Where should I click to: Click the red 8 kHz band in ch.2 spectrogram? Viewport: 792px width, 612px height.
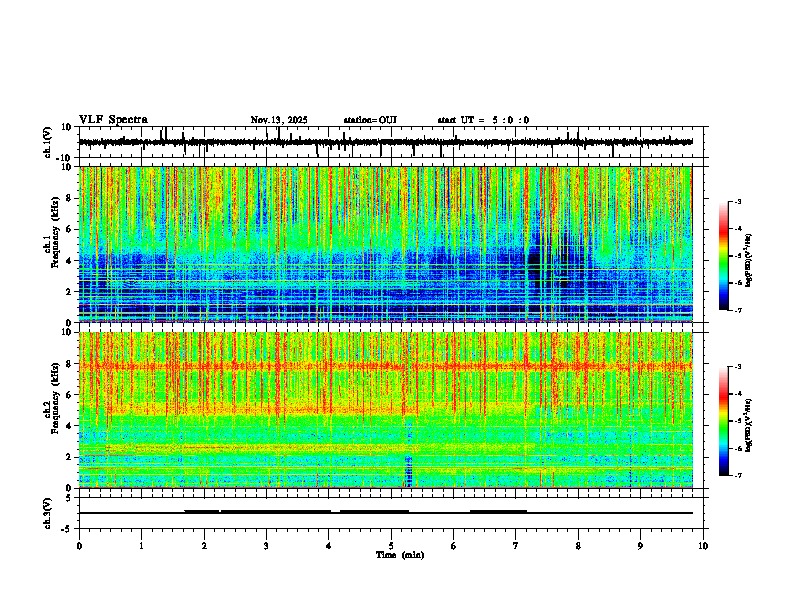pyautogui.click(x=385, y=367)
